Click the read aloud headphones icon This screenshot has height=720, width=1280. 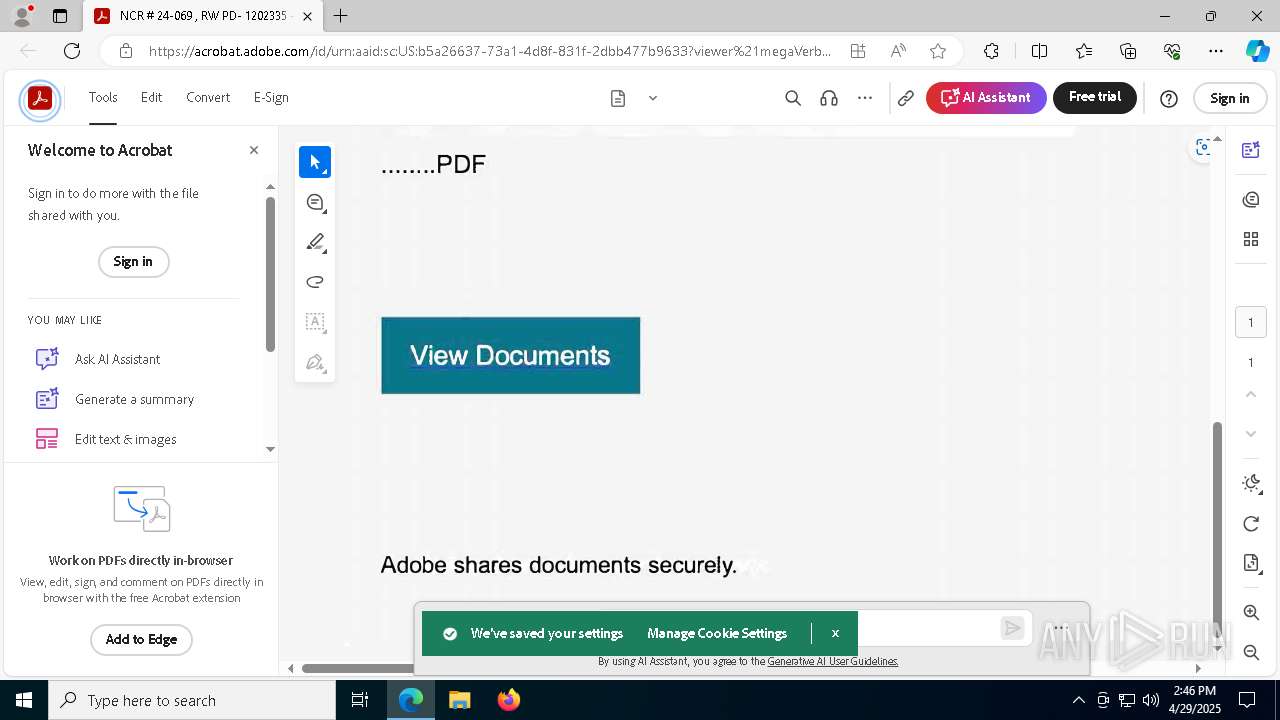829,98
